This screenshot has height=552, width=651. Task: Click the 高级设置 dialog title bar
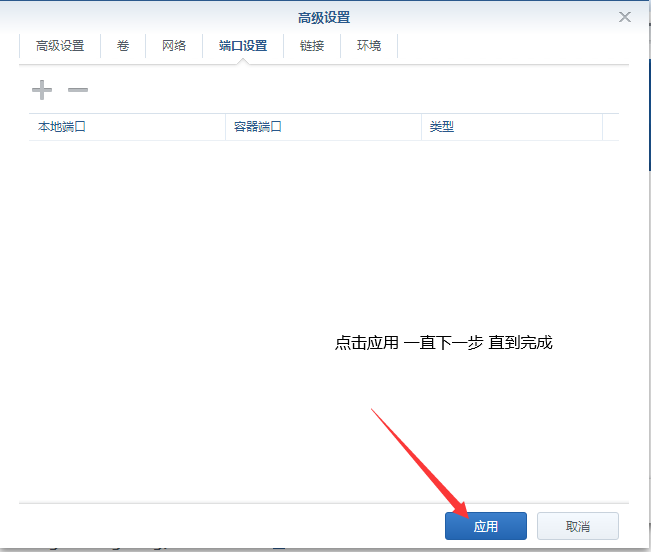tap(324, 17)
